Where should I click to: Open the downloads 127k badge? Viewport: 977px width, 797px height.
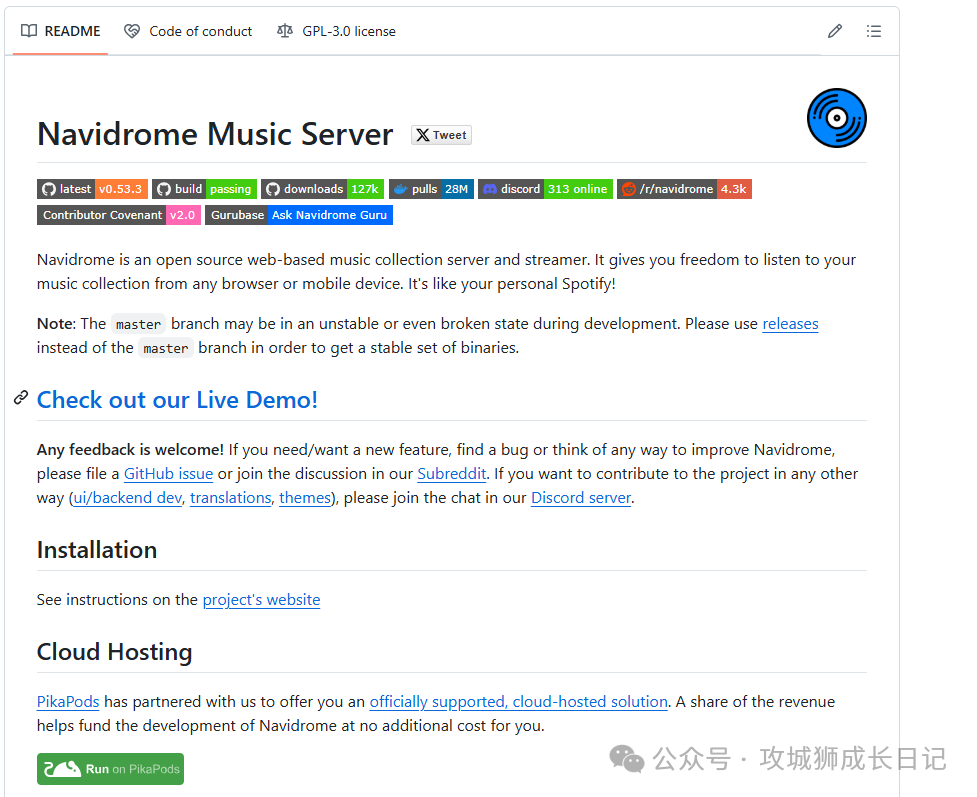[322, 189]
